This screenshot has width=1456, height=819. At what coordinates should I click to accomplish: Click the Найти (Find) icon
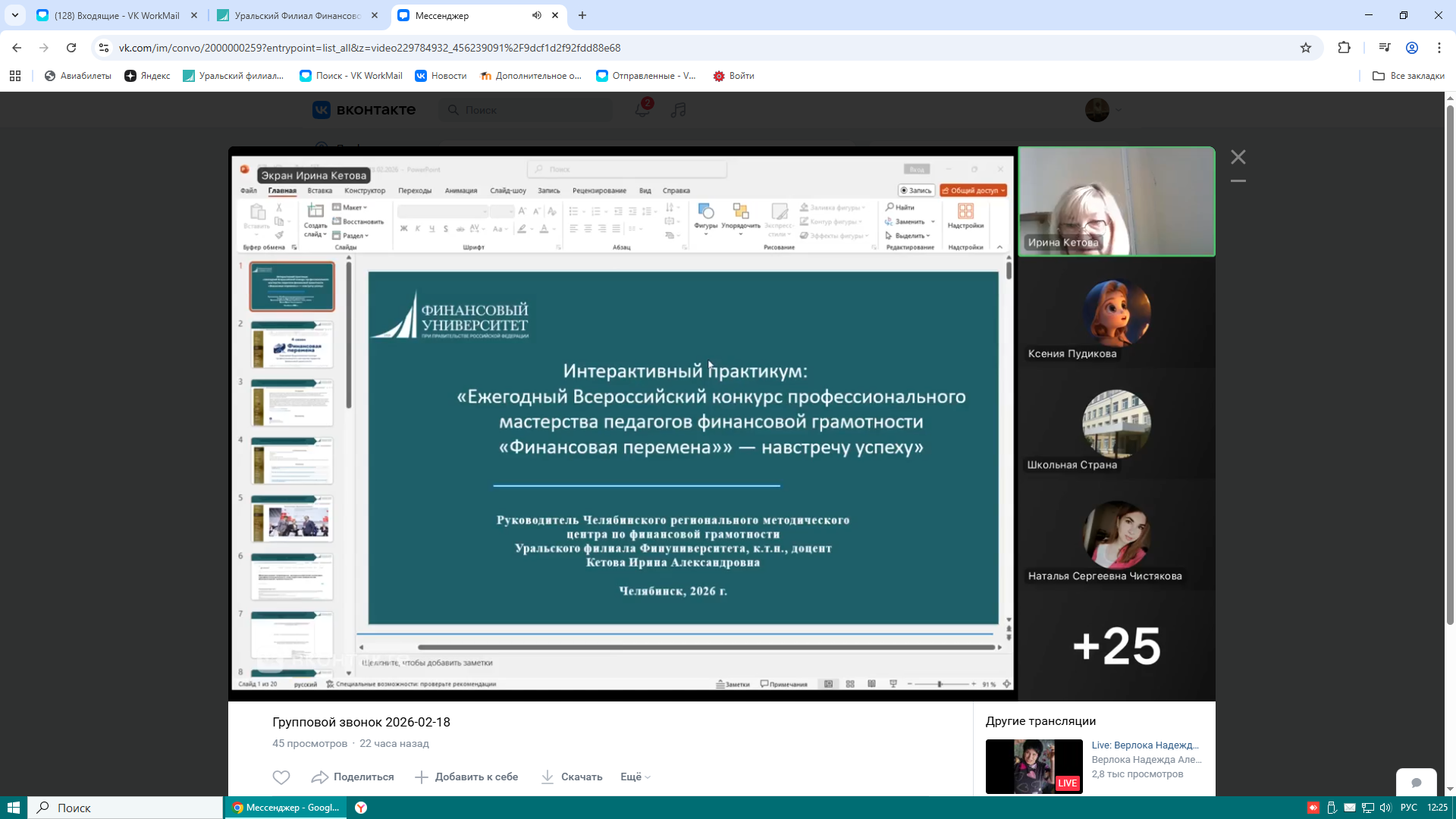[890, 207]
